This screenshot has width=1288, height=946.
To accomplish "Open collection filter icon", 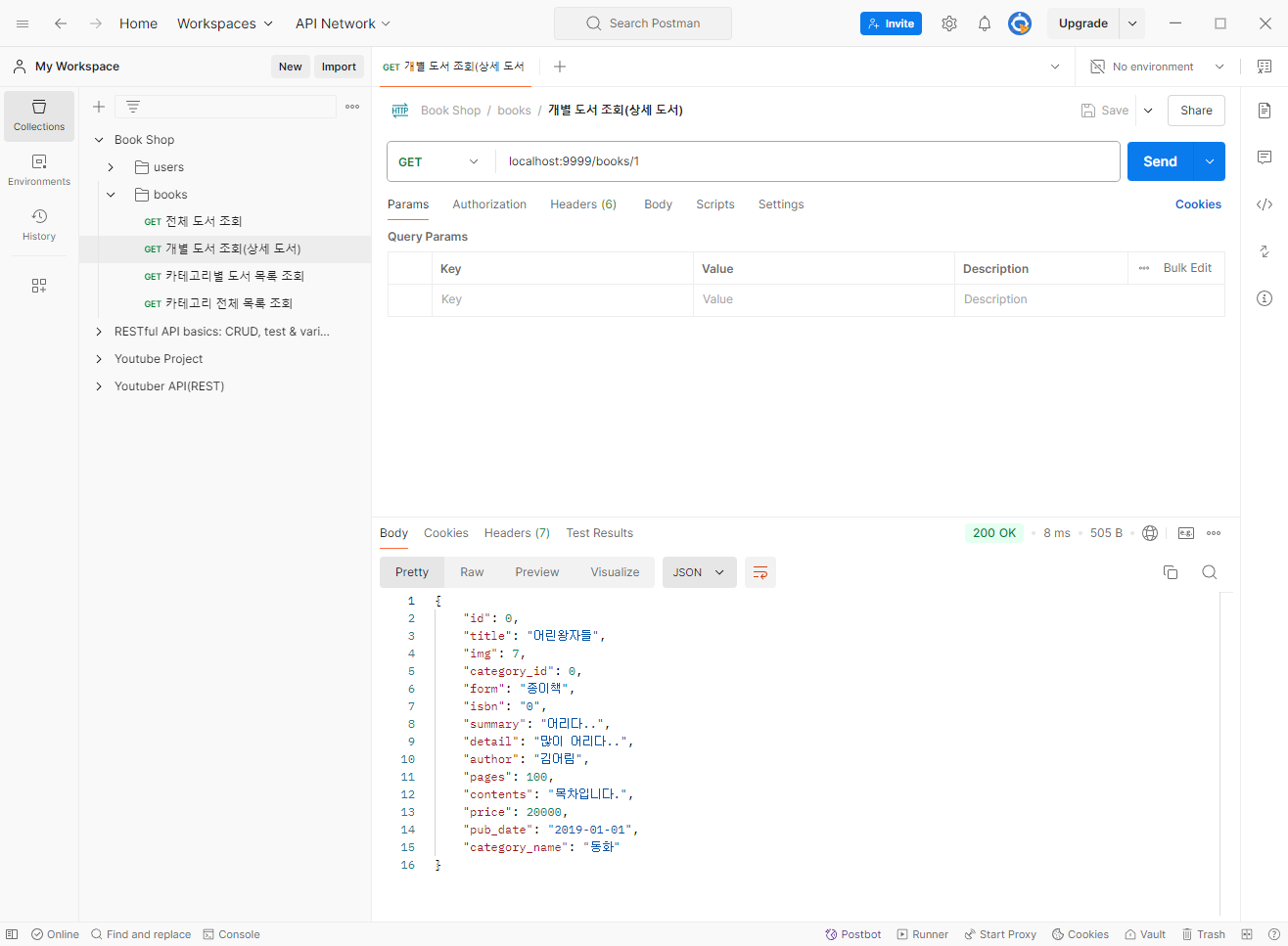I will [133, 107].
